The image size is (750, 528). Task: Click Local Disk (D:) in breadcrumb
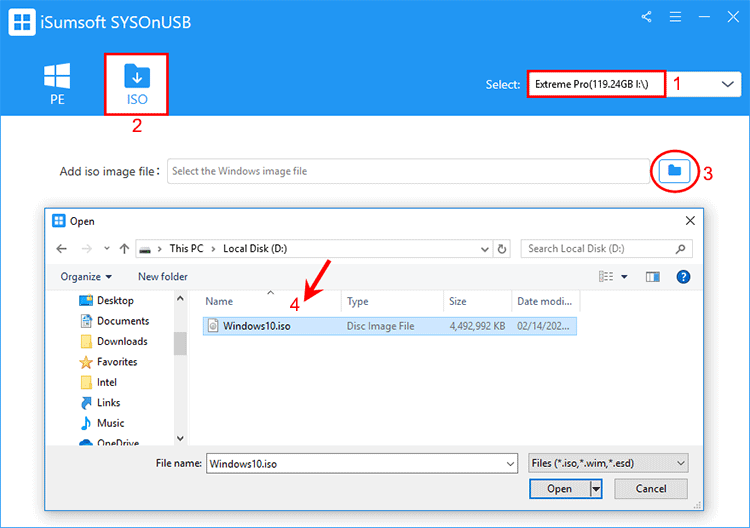[255, 249]
